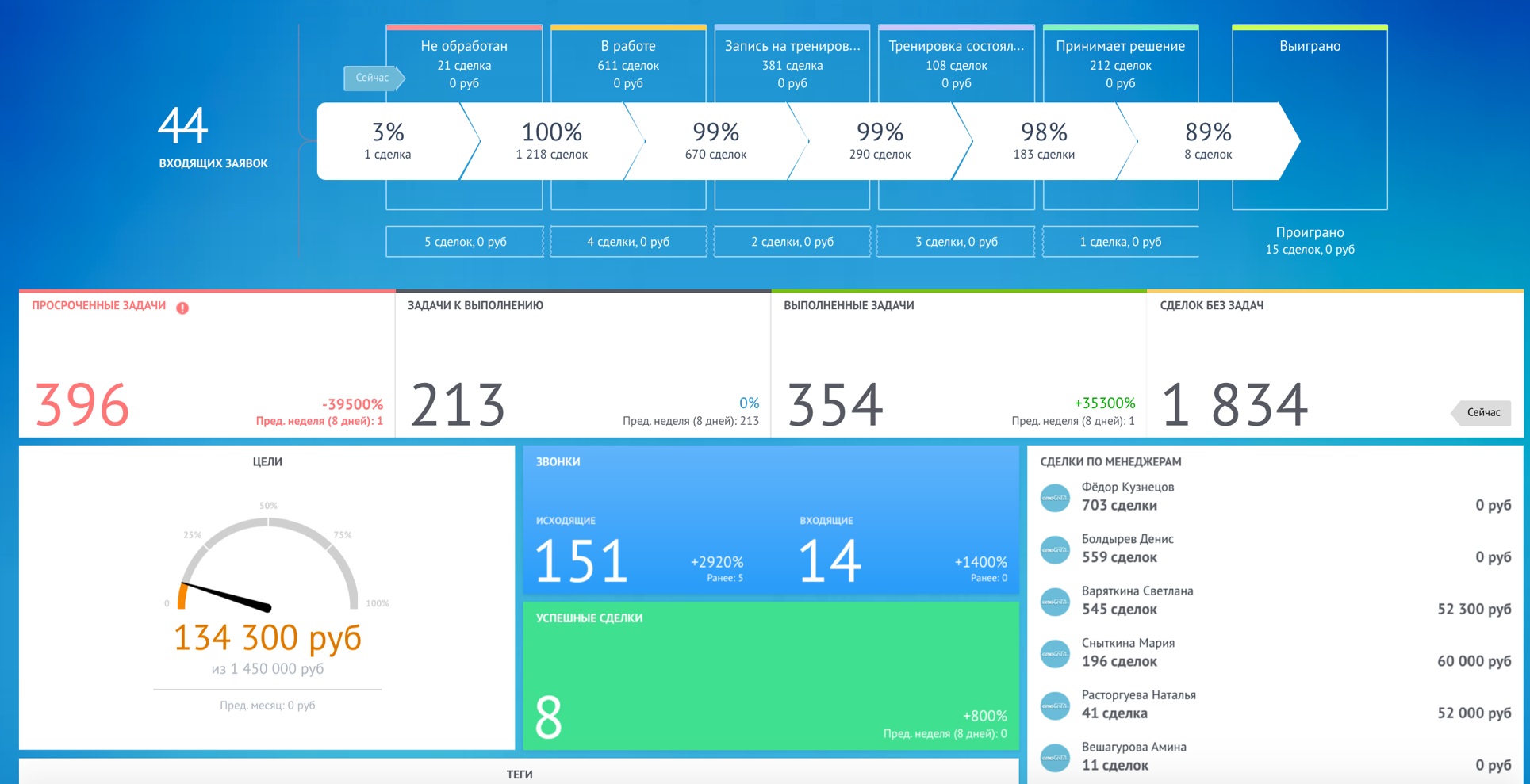Screen dimensions: 1530x784
Task: Open the 396 overdue tasks count
Action: (82, 404)
